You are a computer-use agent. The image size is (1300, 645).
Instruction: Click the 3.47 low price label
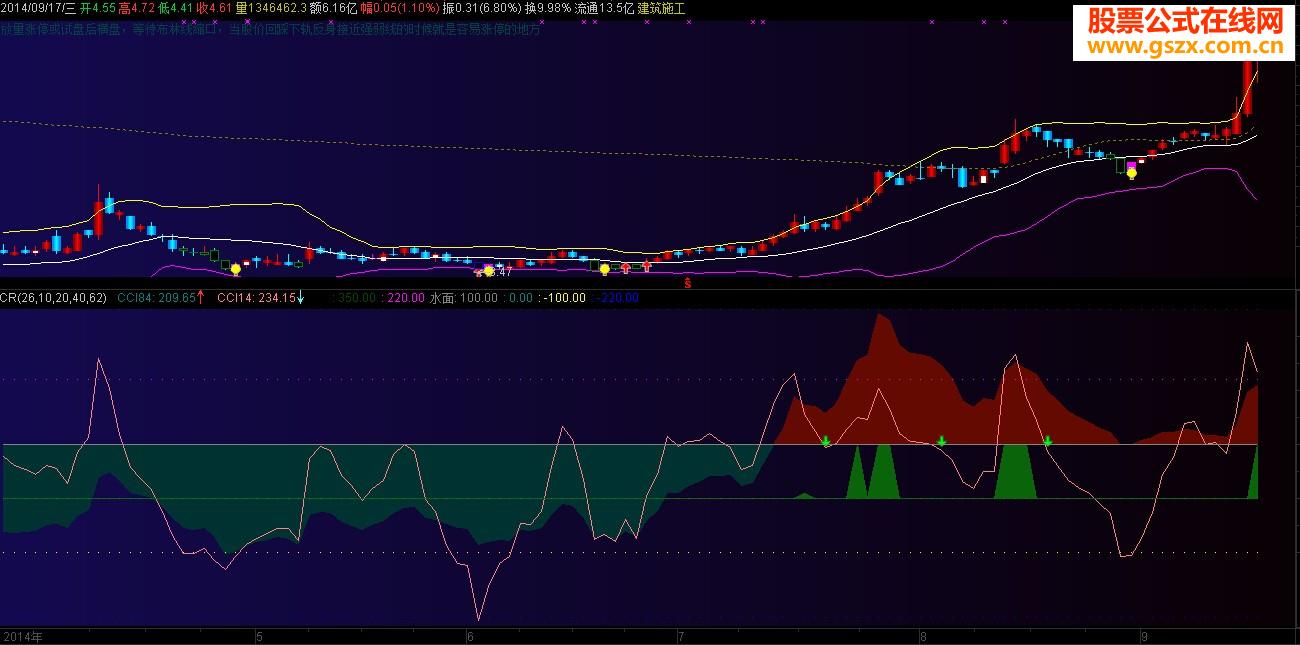[500, 271]
